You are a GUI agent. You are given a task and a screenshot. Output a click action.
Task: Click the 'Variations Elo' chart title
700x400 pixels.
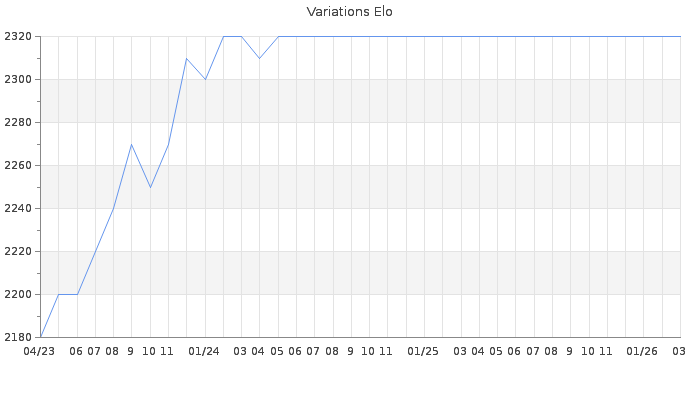click(x=349, y=12)
